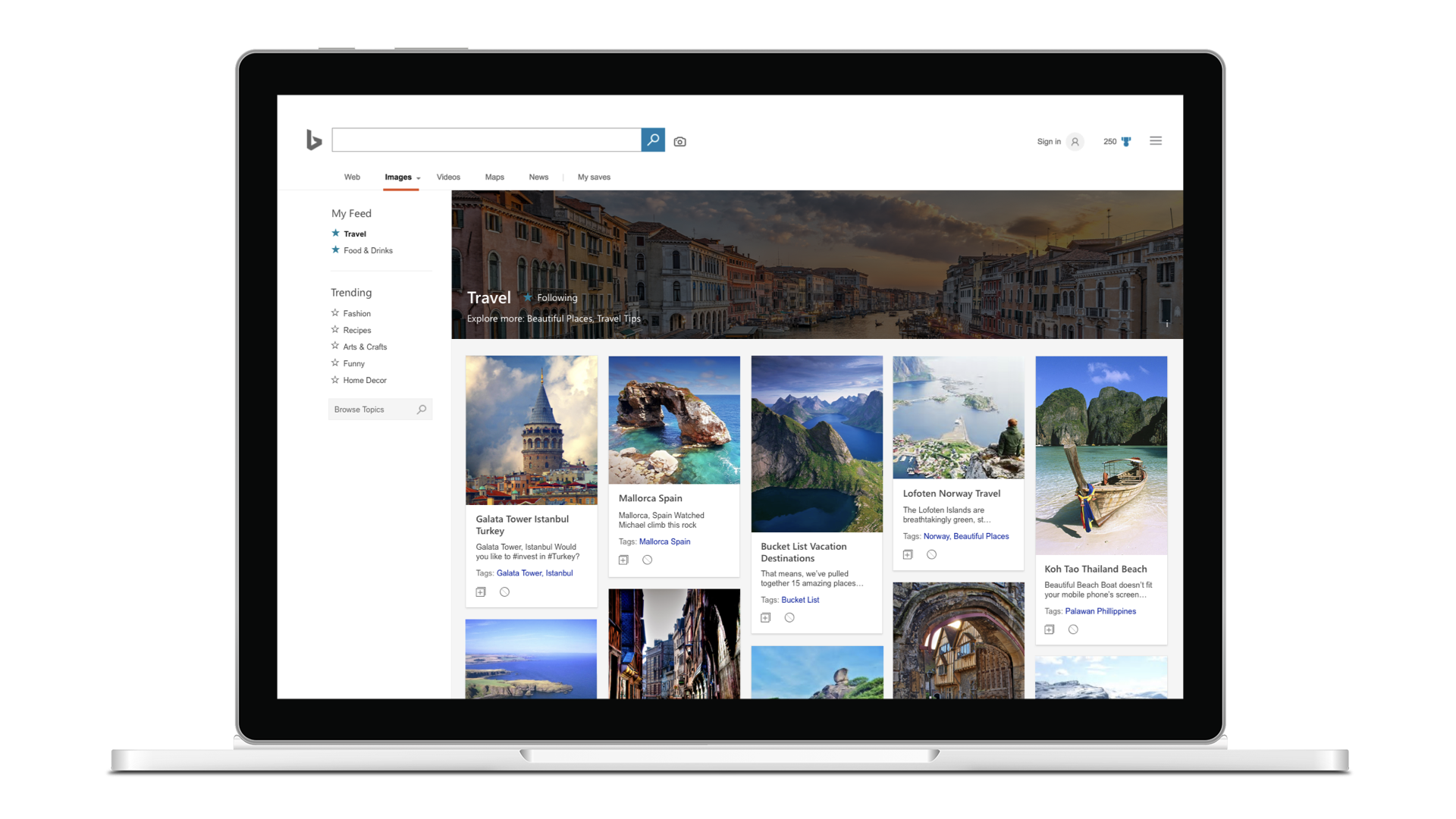
Task: Click the rewards trophy icon
Action: coord(1126,142)
